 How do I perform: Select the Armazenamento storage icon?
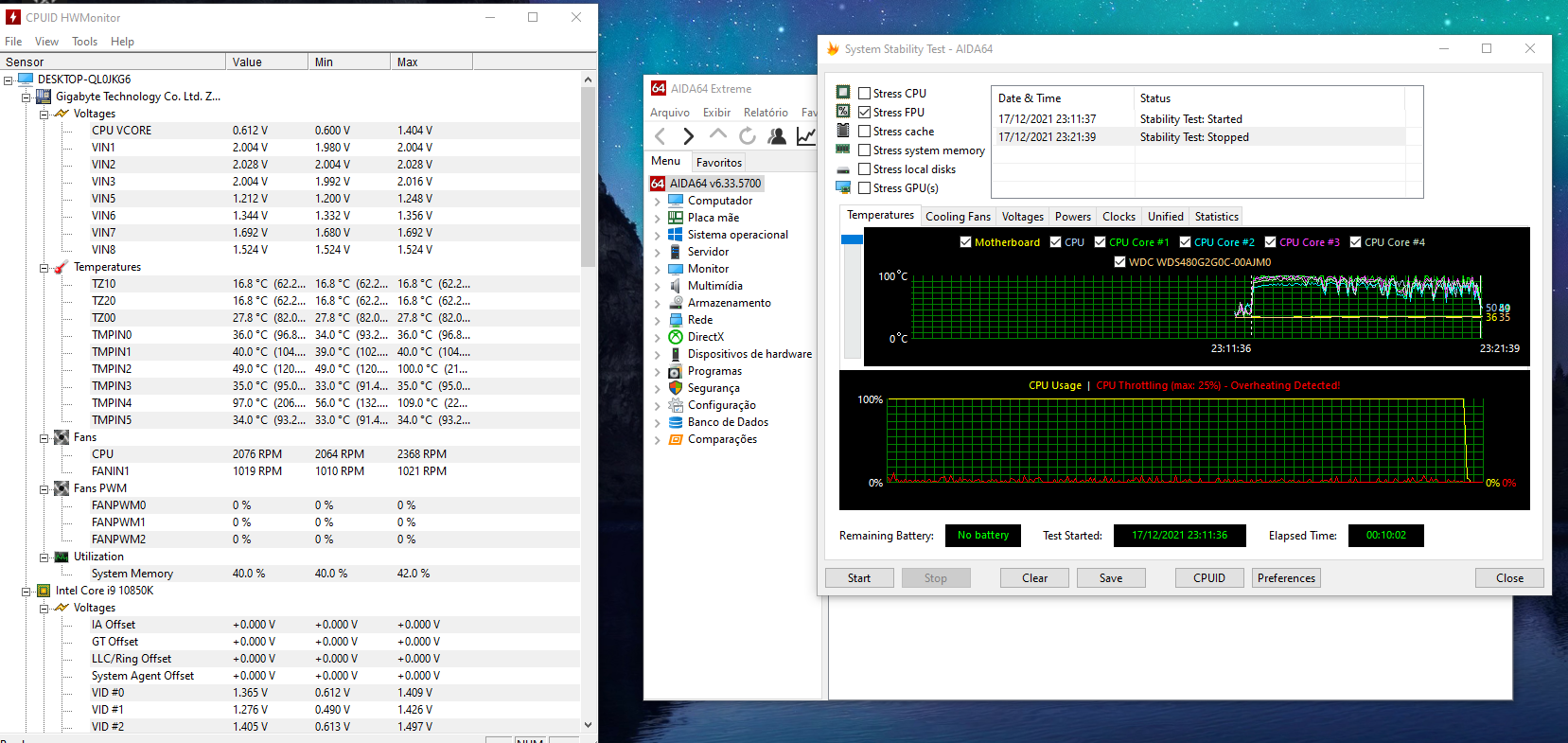[x=676, y=303]
